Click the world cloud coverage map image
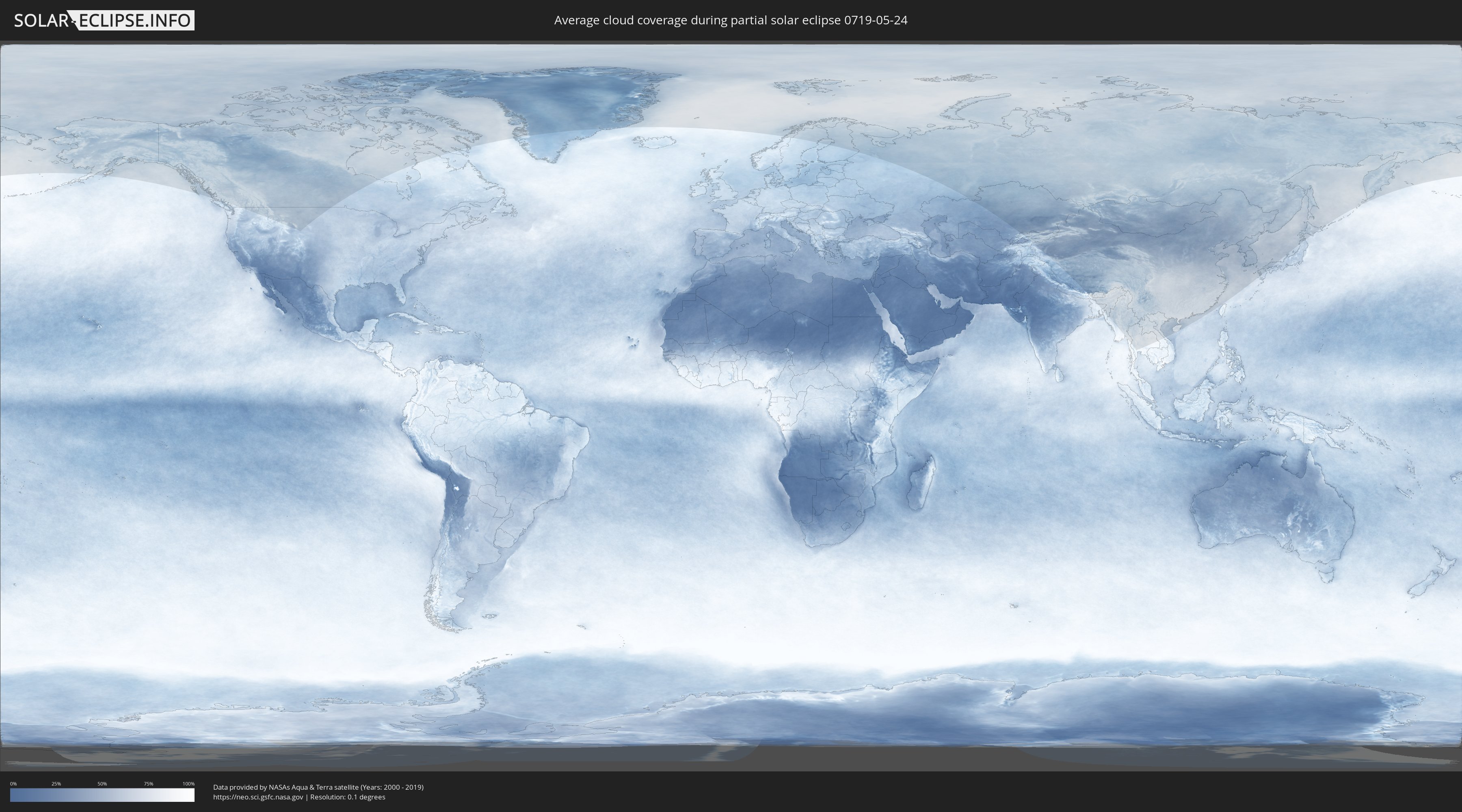The image size is (1462, 812). [731, 406]
